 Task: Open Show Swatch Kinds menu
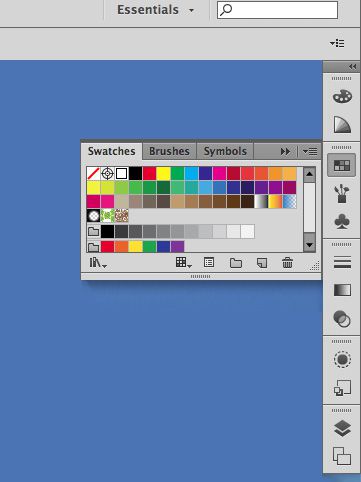pos(184,263)
